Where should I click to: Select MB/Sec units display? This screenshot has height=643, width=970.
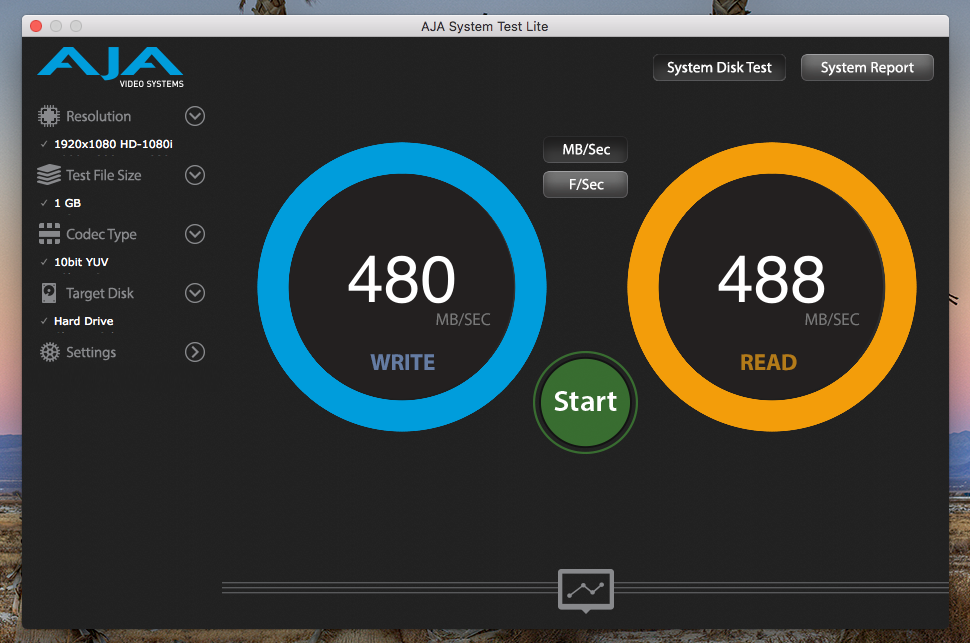tap(585, 150)
